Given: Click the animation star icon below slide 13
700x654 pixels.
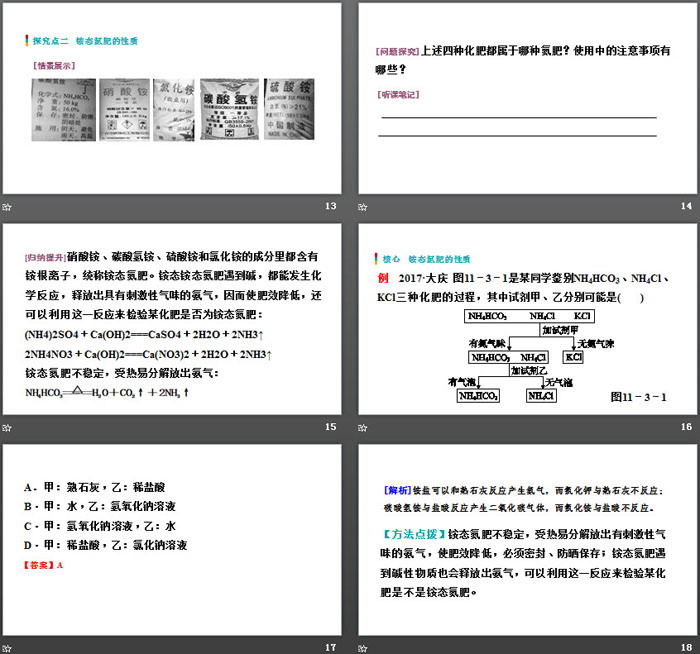Looking at the screenshot, I should point(7,206).
